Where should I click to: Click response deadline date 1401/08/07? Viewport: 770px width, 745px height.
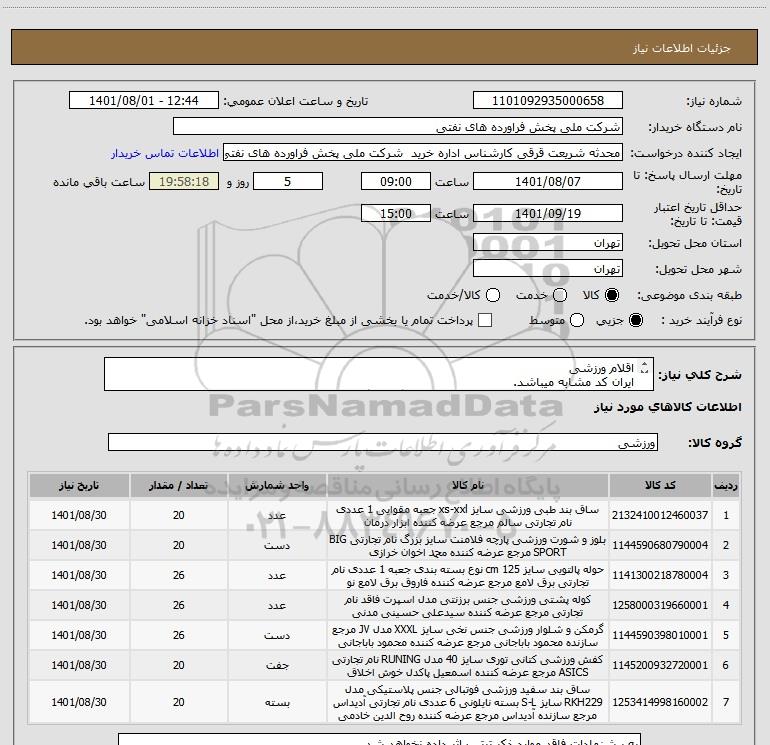click(548, 181)
